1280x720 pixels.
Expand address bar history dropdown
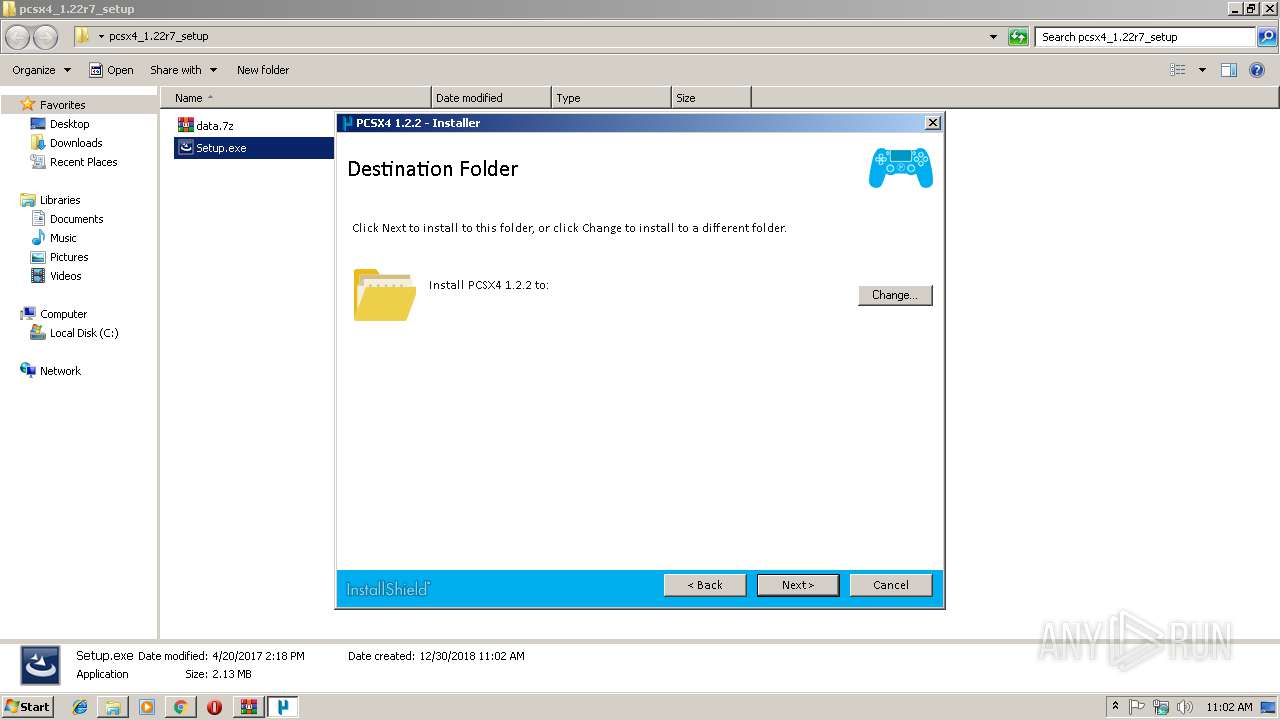993,37
